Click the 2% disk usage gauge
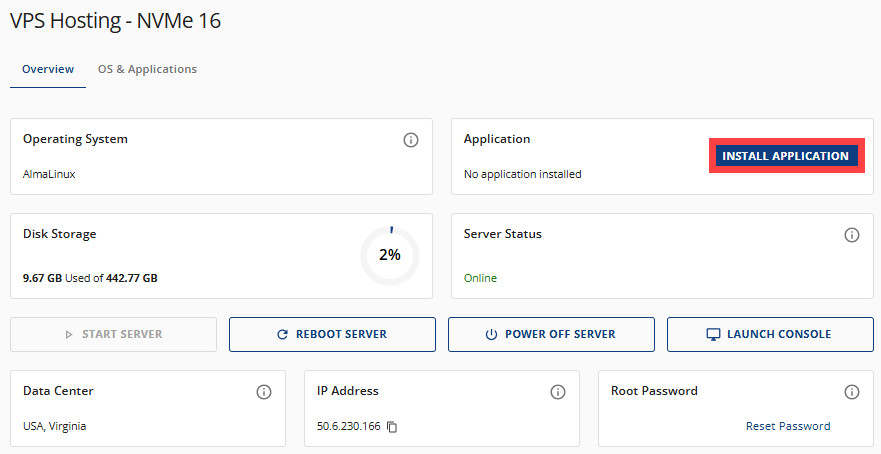The image size is (881, 454). (x=390, y=255)
